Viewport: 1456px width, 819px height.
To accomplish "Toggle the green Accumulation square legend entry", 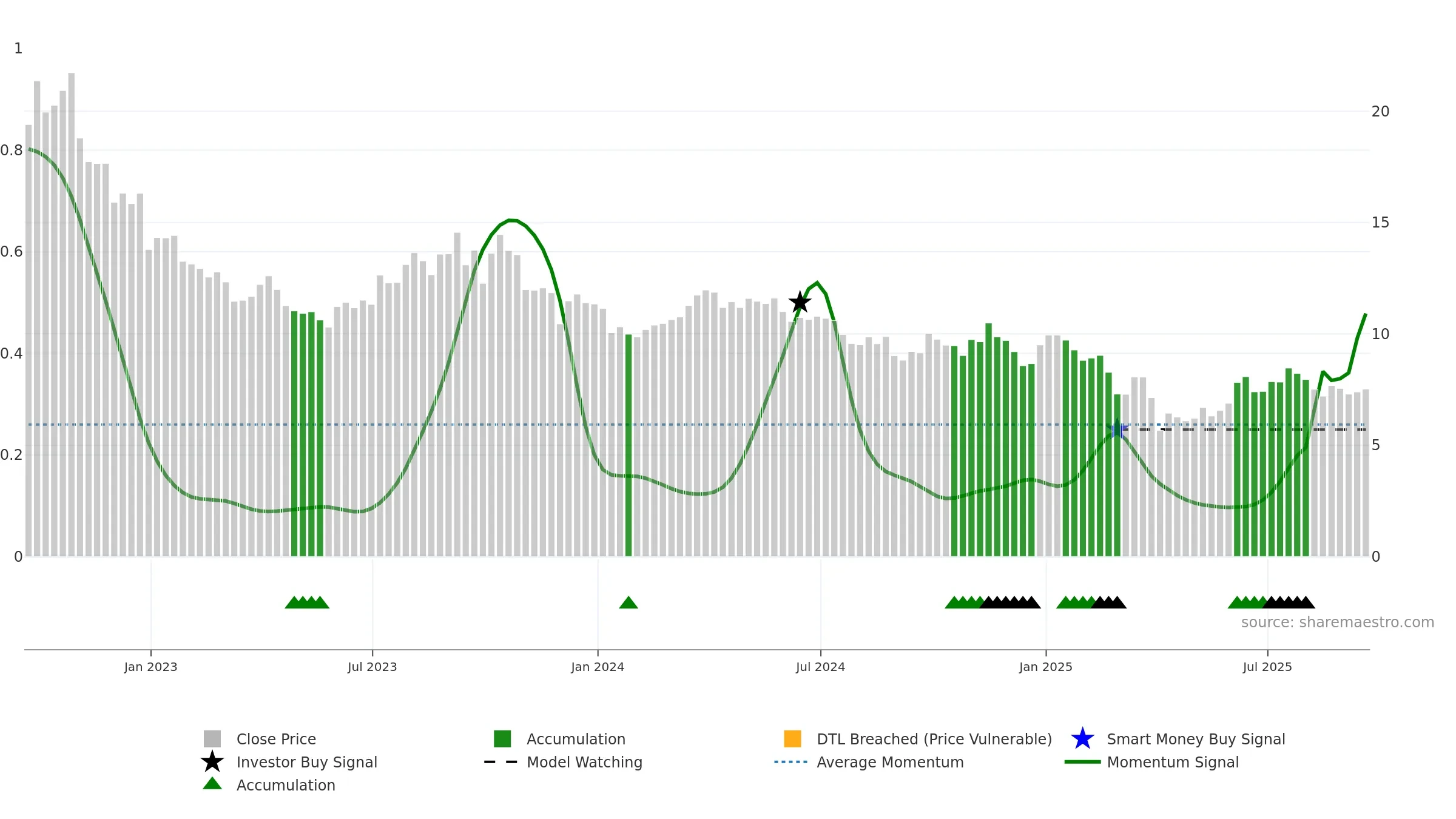I will [x=502, y=739].
